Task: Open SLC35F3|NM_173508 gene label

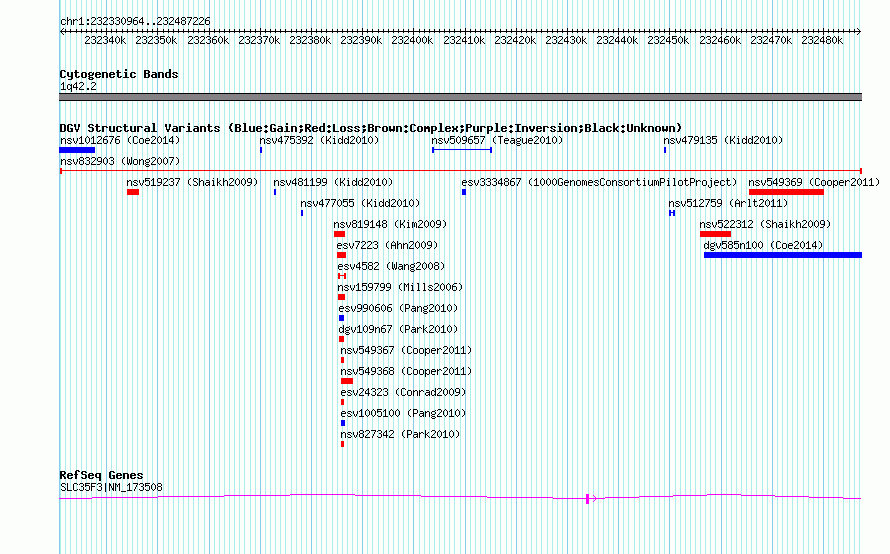Action: (x=111, y=487)
